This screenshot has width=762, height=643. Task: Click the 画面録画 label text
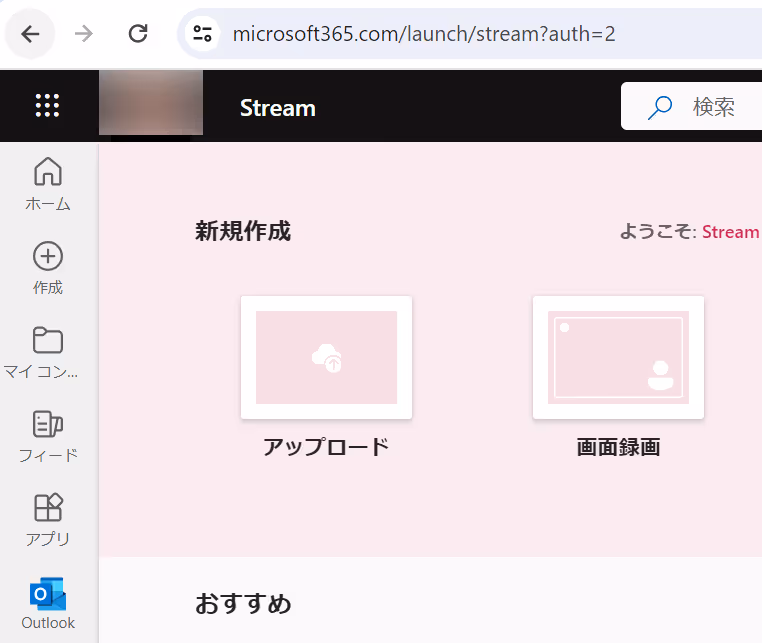click(x=619, y=447)
